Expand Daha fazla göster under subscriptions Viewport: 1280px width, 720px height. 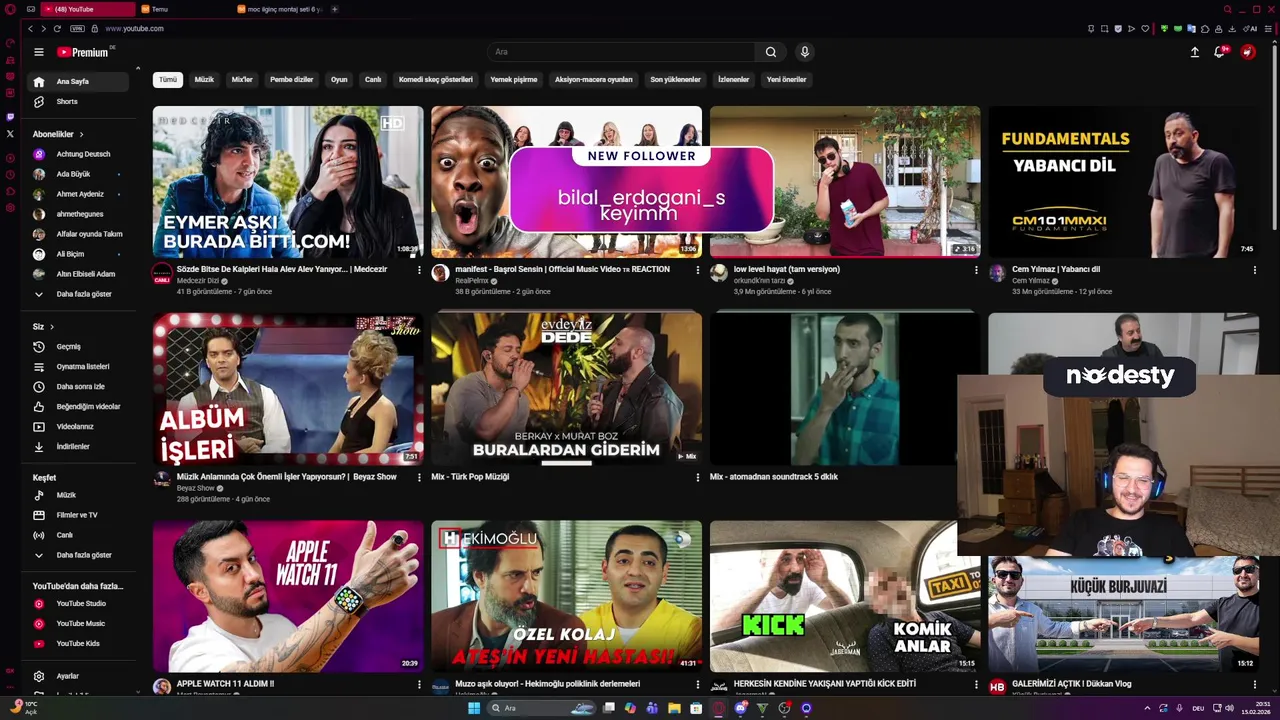[80, 295]
